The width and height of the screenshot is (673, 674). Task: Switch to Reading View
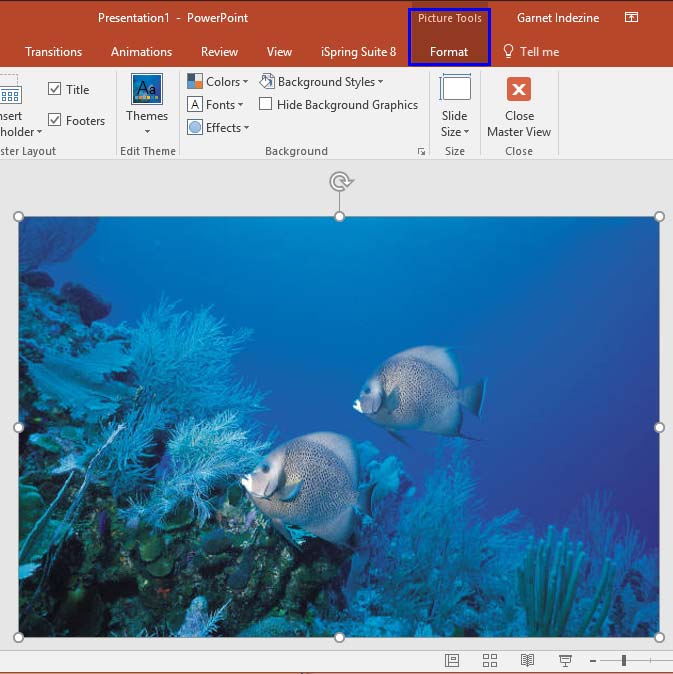527,660
